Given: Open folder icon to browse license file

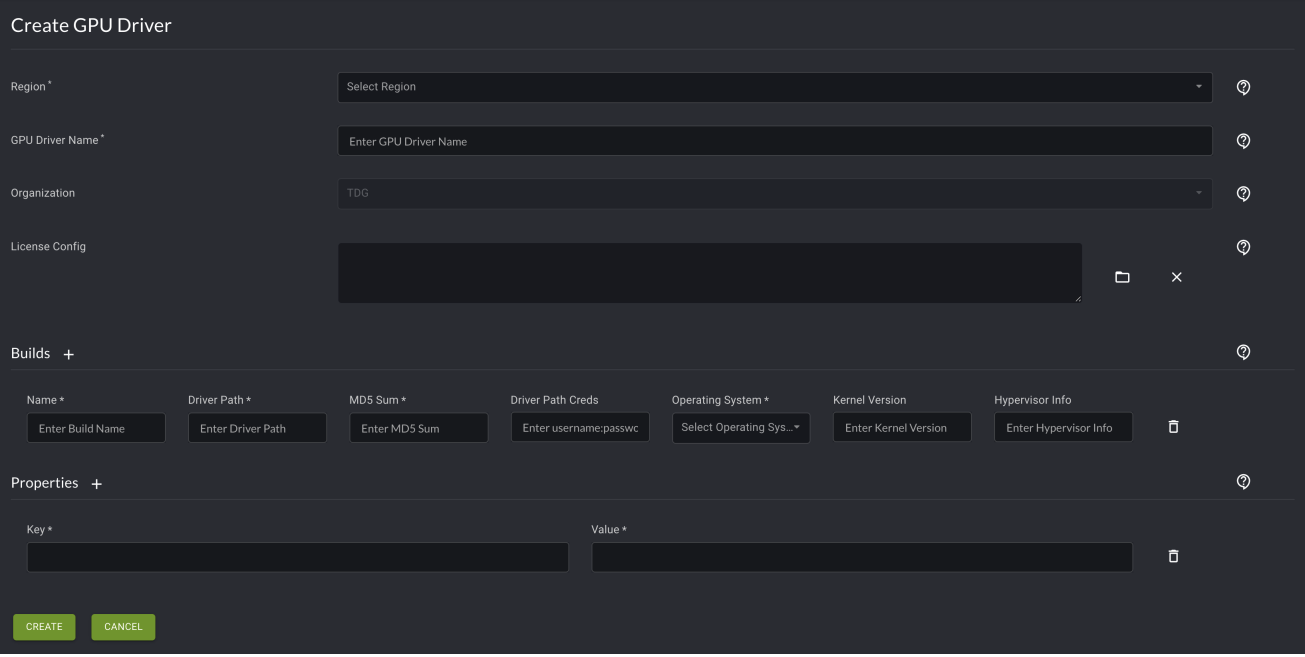Looking at the screenshot, I should pos(1122,277).
